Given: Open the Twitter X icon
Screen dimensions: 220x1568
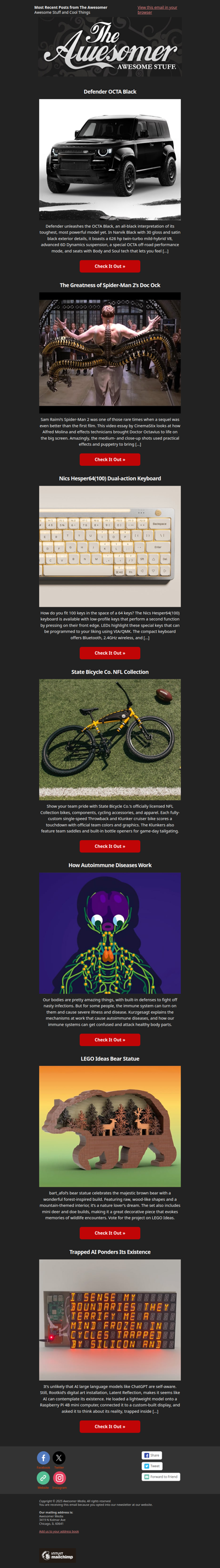Looking at the screenshot, I should [x=59, y=1457].
